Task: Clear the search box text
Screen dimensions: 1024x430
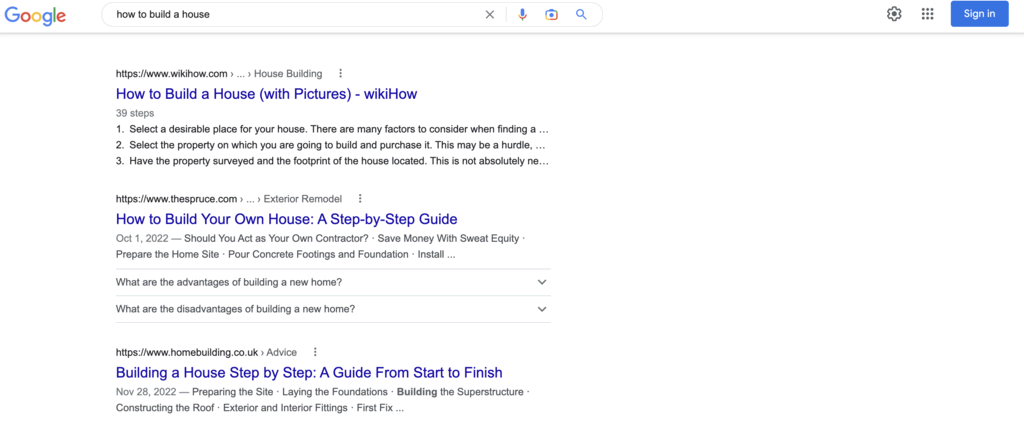Action: [490, 15]
